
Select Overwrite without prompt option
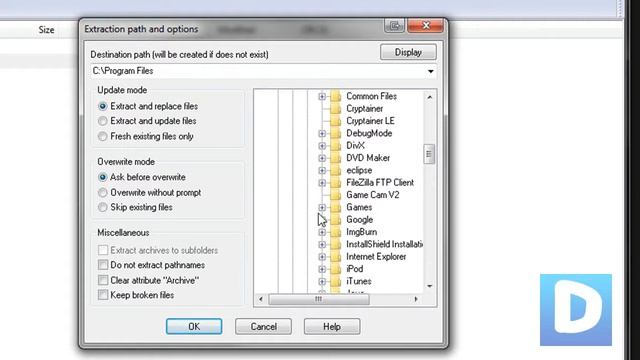(x=102, y=192)
